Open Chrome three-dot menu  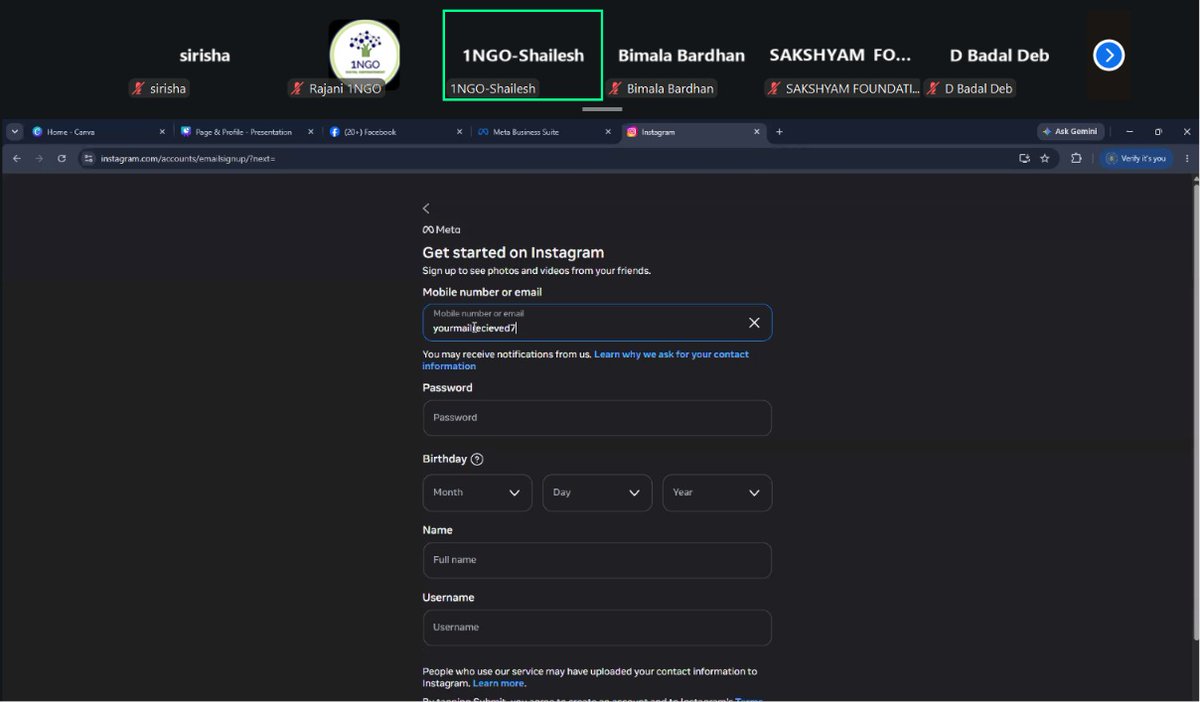1187,158
